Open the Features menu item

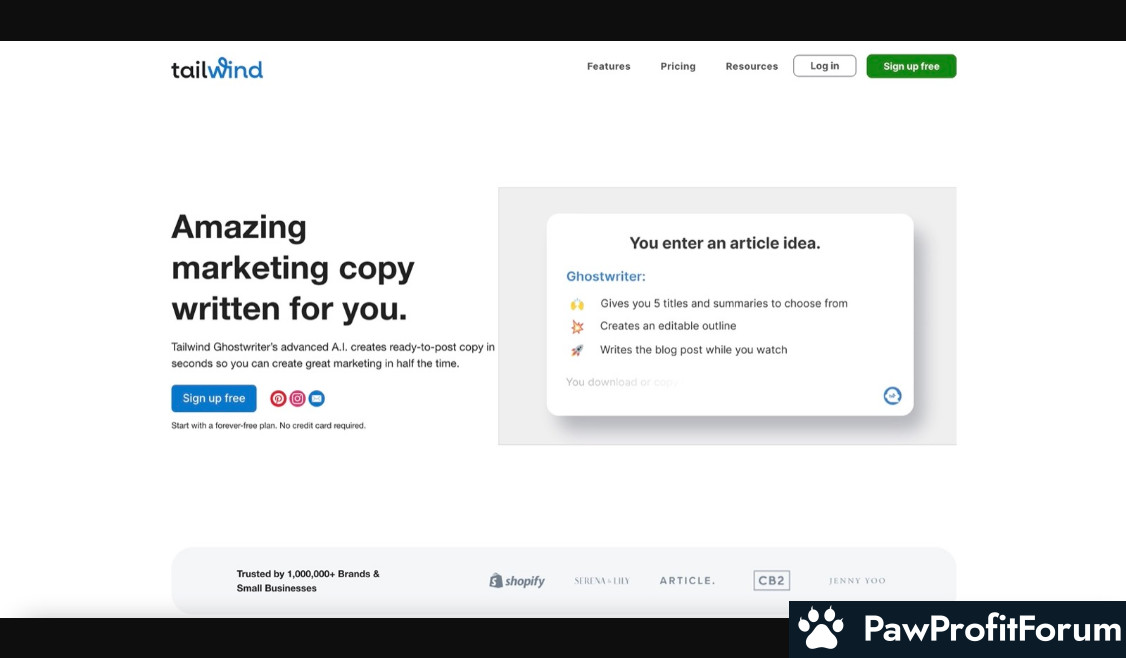coord(608,66)
